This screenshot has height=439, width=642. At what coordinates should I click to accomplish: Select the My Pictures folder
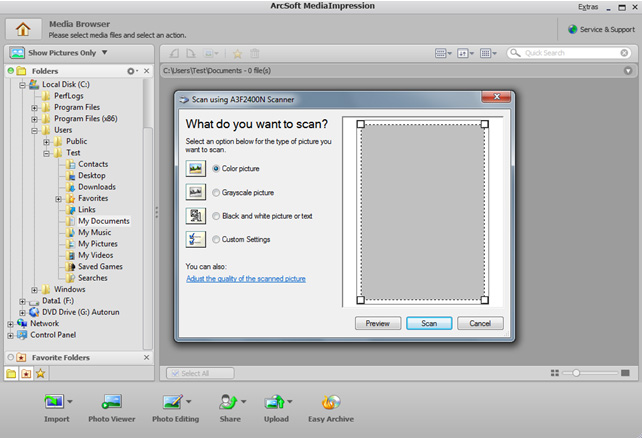click(x=98, y=244)
